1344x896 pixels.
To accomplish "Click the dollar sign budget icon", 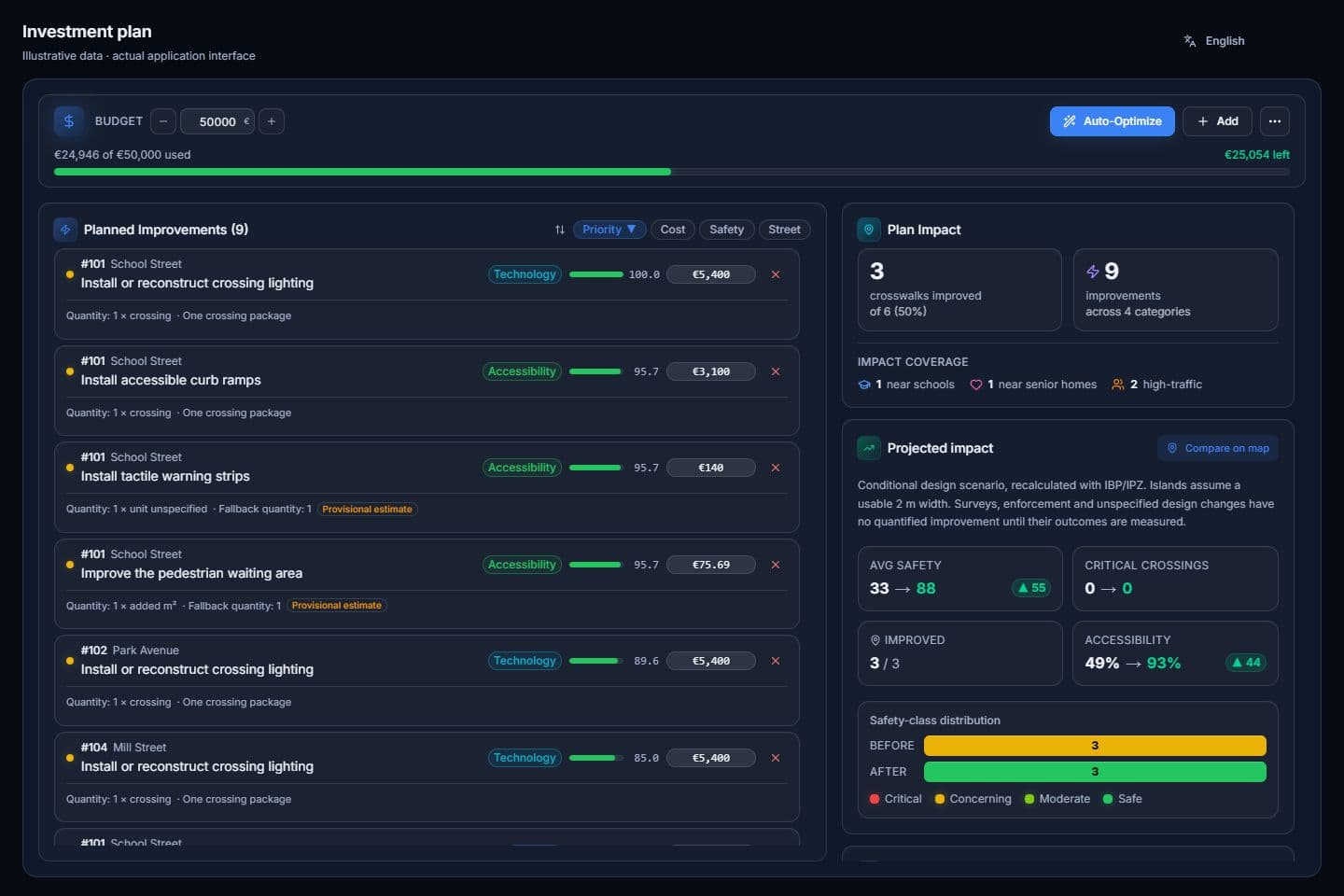I will 68,121.
